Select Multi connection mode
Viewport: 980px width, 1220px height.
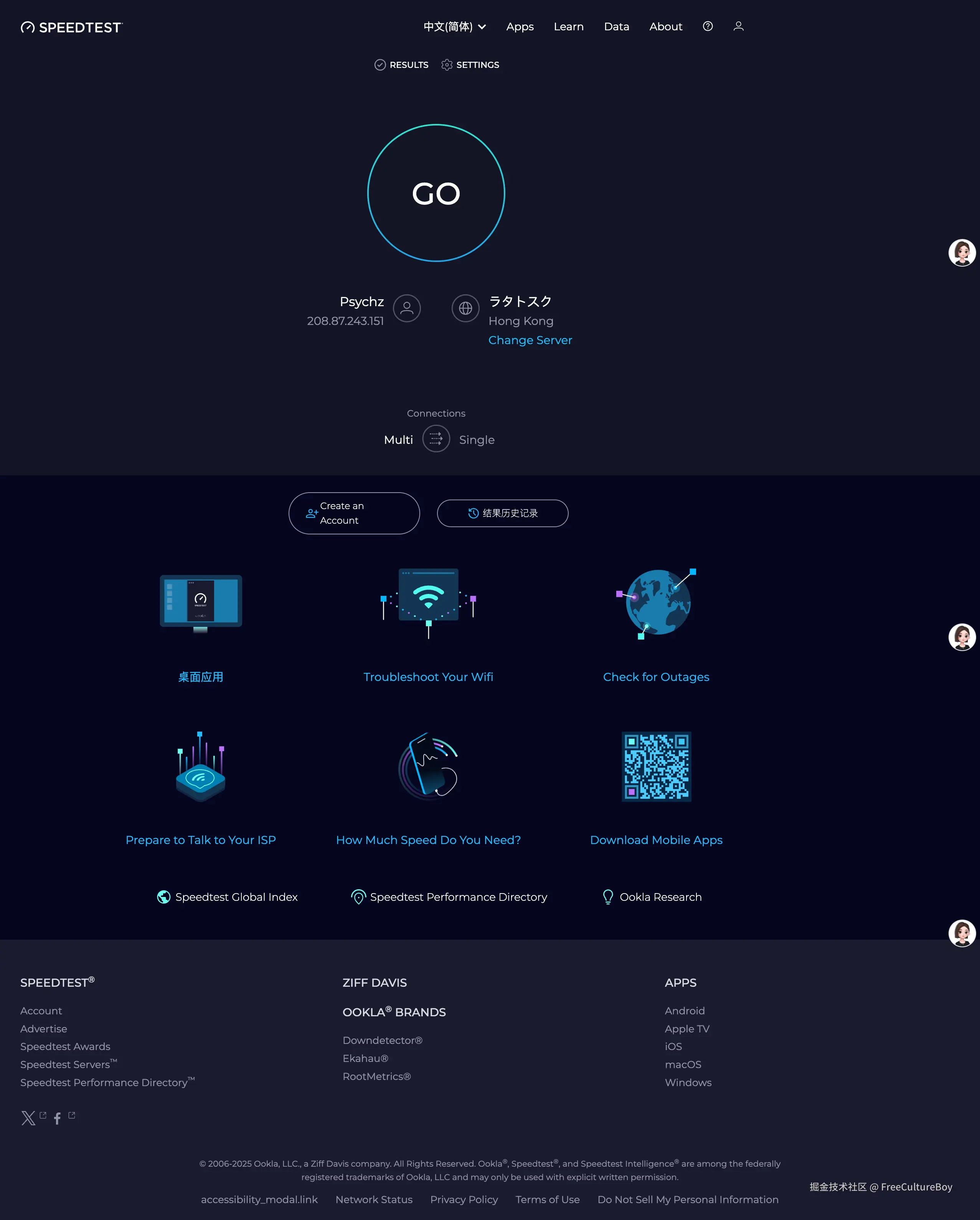tap(398, 440)
